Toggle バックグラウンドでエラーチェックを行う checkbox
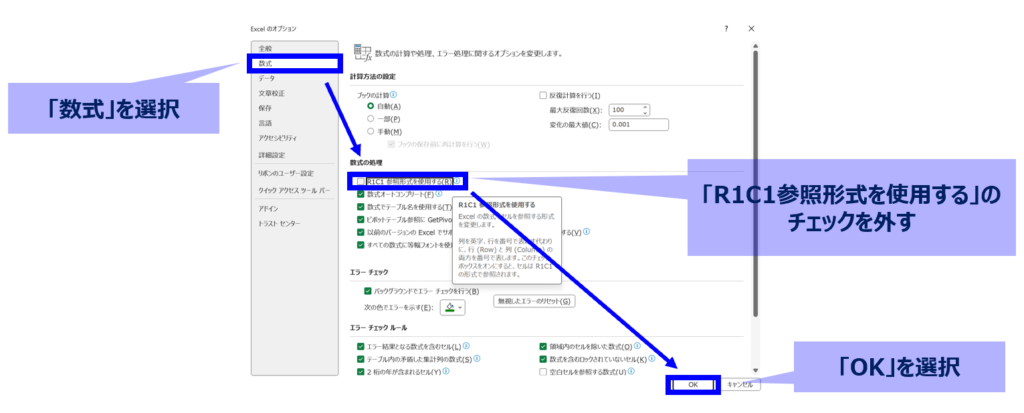This screenshot has width=1024, height=413. [x=368, y=291]
